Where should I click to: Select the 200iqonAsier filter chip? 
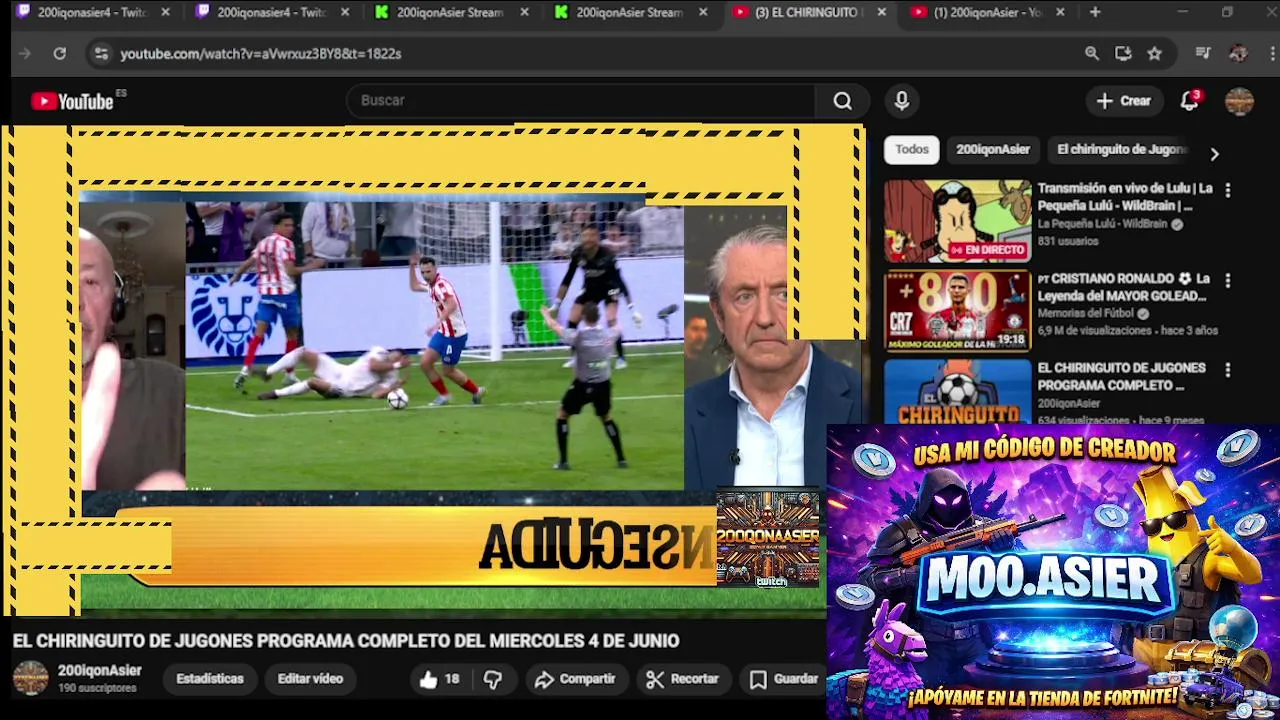coord(993,150)
